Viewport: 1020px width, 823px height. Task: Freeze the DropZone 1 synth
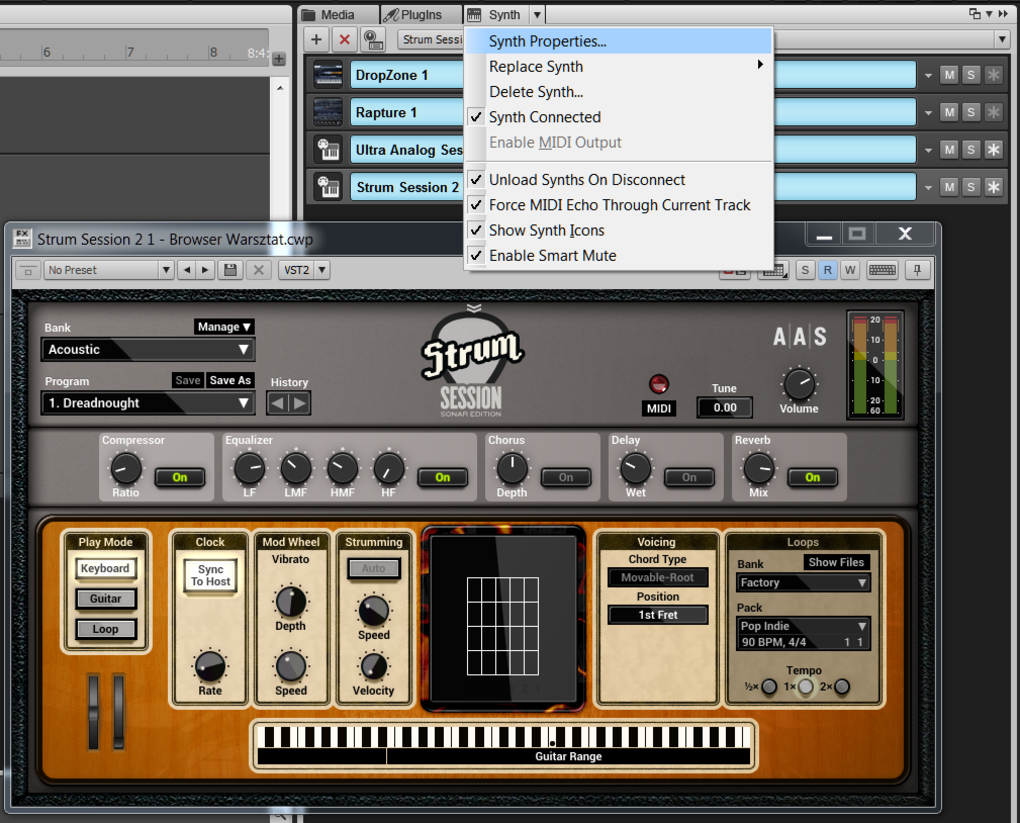[993, 75]
